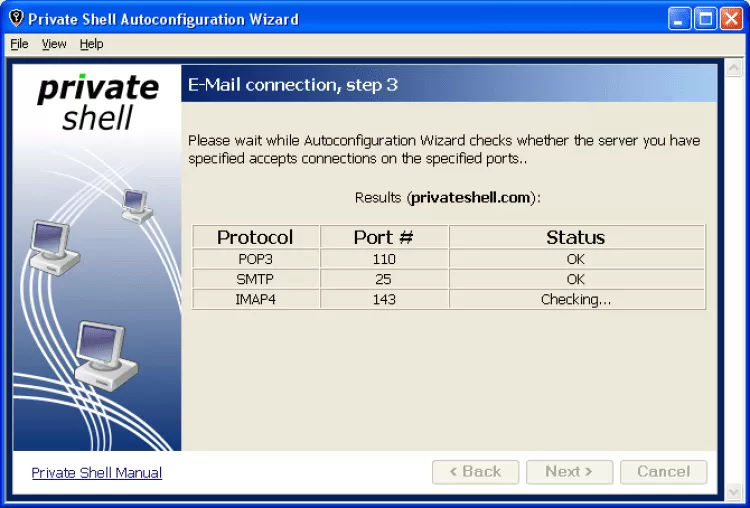This screenshot has height=508, width=750.
Task: Open the File menu
Action: [19, 44]
